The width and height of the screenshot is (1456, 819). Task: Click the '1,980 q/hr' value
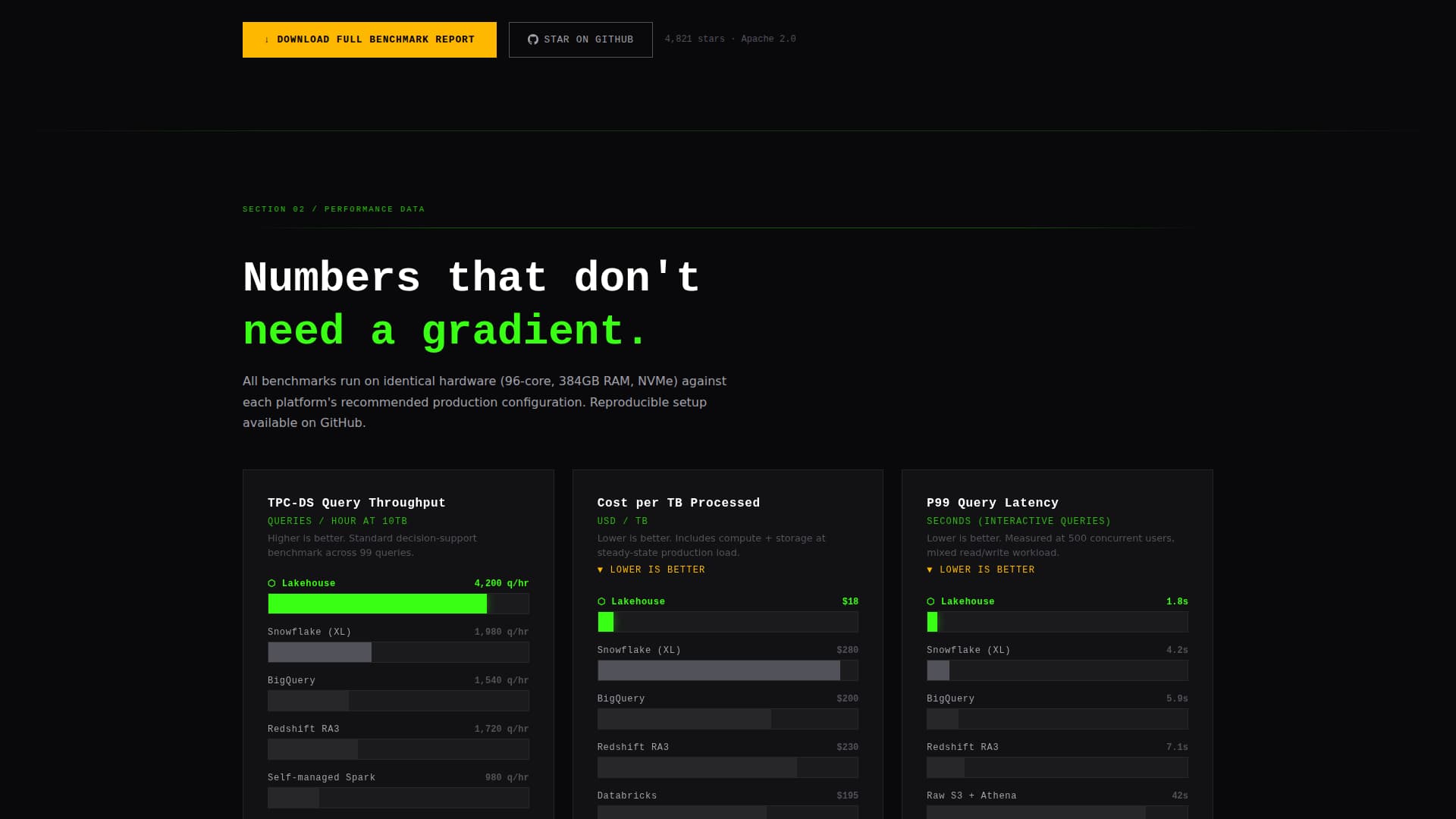pyautogui.click(x=501, y=632)
